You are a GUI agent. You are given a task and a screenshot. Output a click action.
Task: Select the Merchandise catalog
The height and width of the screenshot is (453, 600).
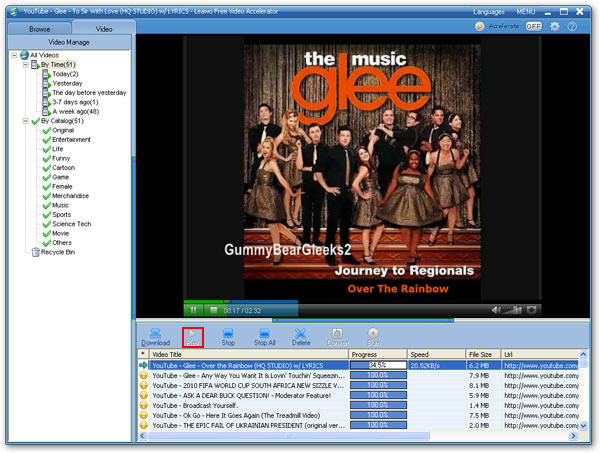click(70, 196)
